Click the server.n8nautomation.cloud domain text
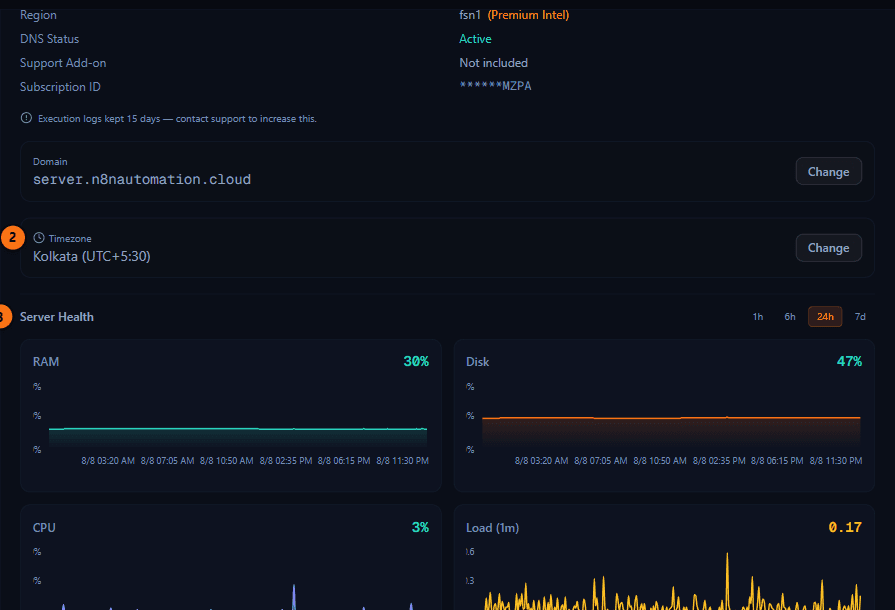This screenshot has height=610, width=895. 142,179
